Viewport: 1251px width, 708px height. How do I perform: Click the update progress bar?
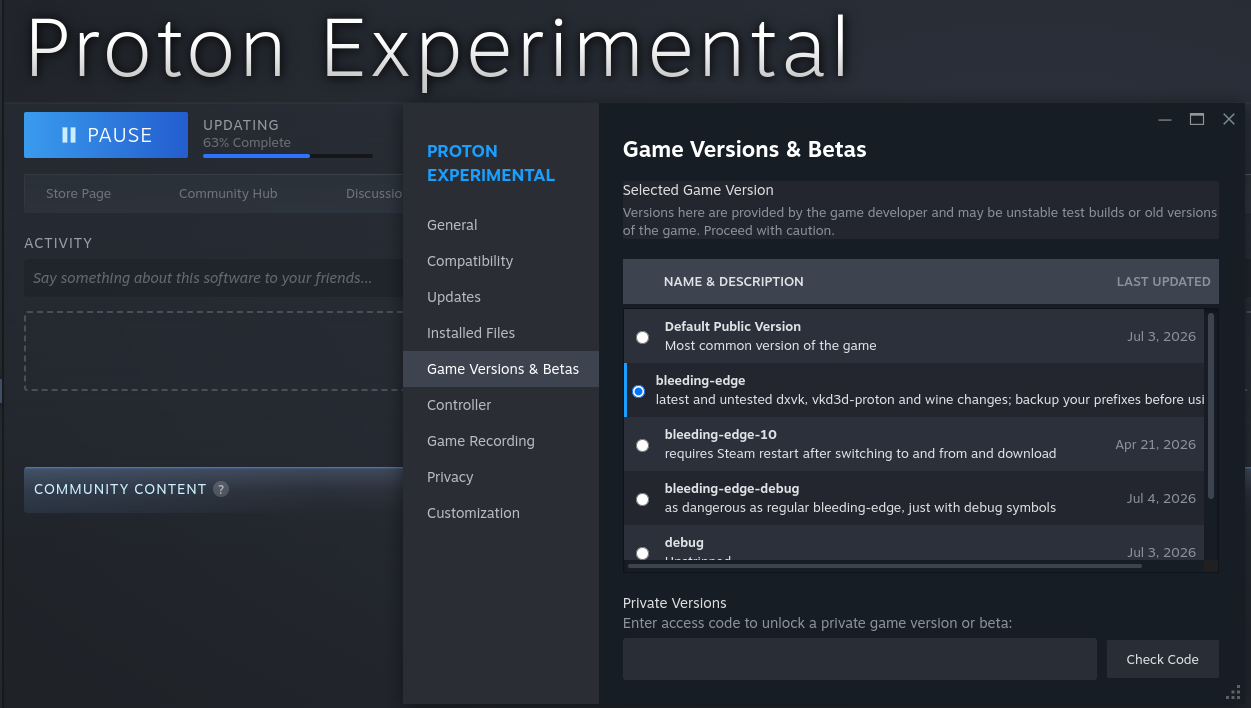[288, 156]
